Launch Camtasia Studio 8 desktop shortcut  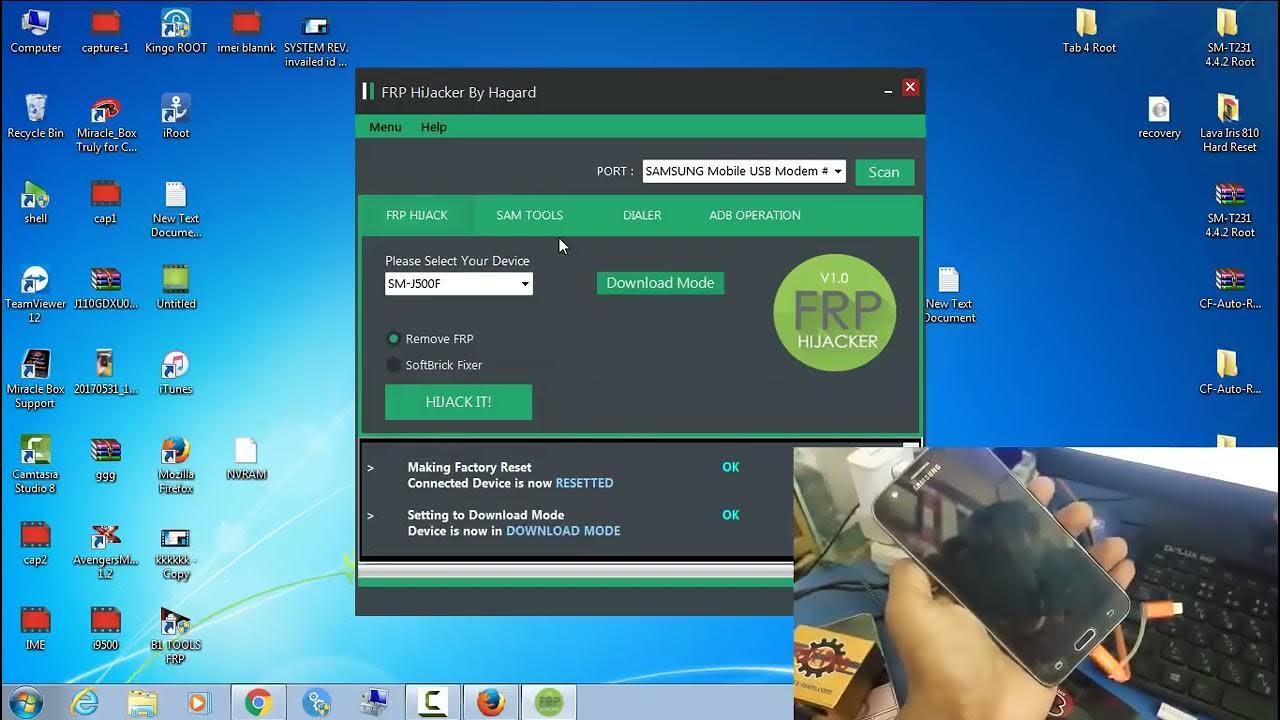pos(35,465)
